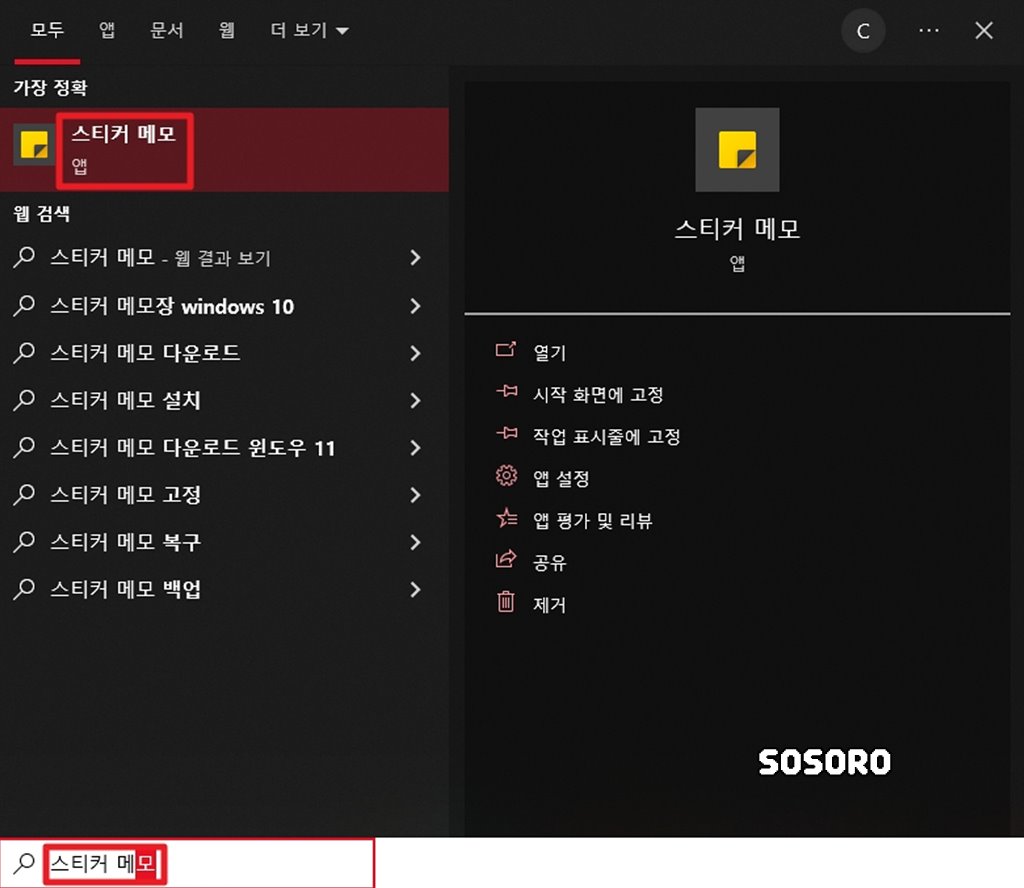Screen dimensions: 1024x888
Task: Open the three-dot options menu
Action: (x=929, y=31)
